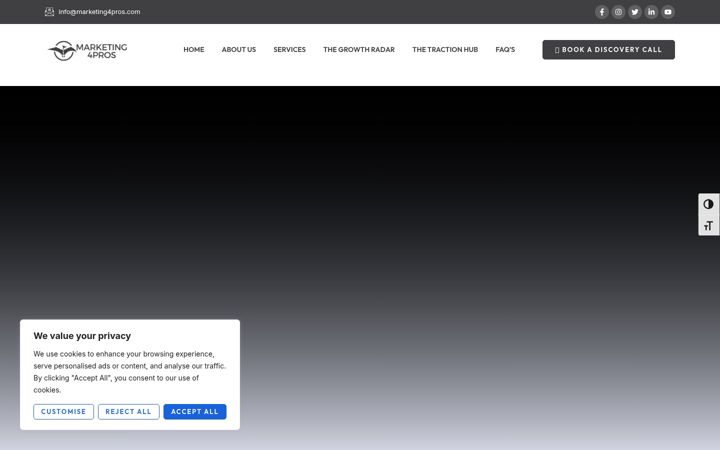
Task: Click Book a Discovery Call button
Action: (x=608, y=50)
